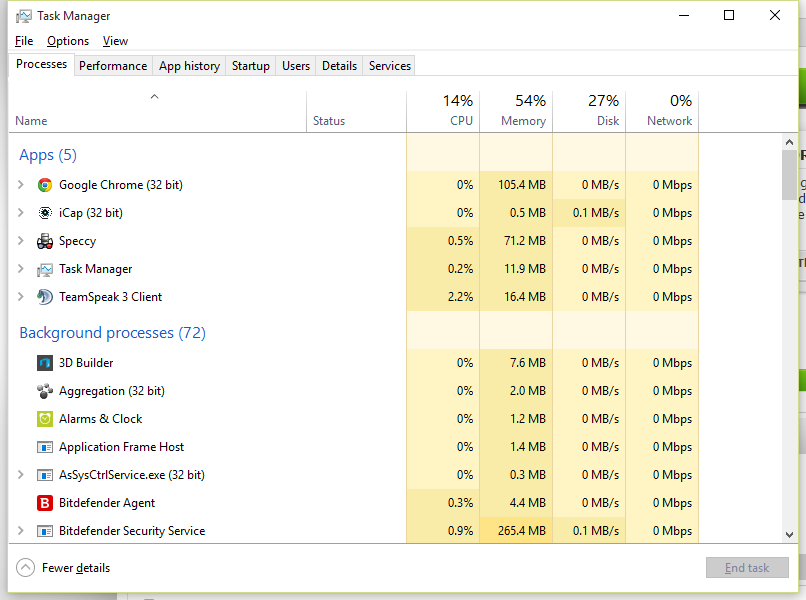Screen dimensions: 806x600
Task: Click the Bitdefender Agent red icon
Action: pos(45,503)
